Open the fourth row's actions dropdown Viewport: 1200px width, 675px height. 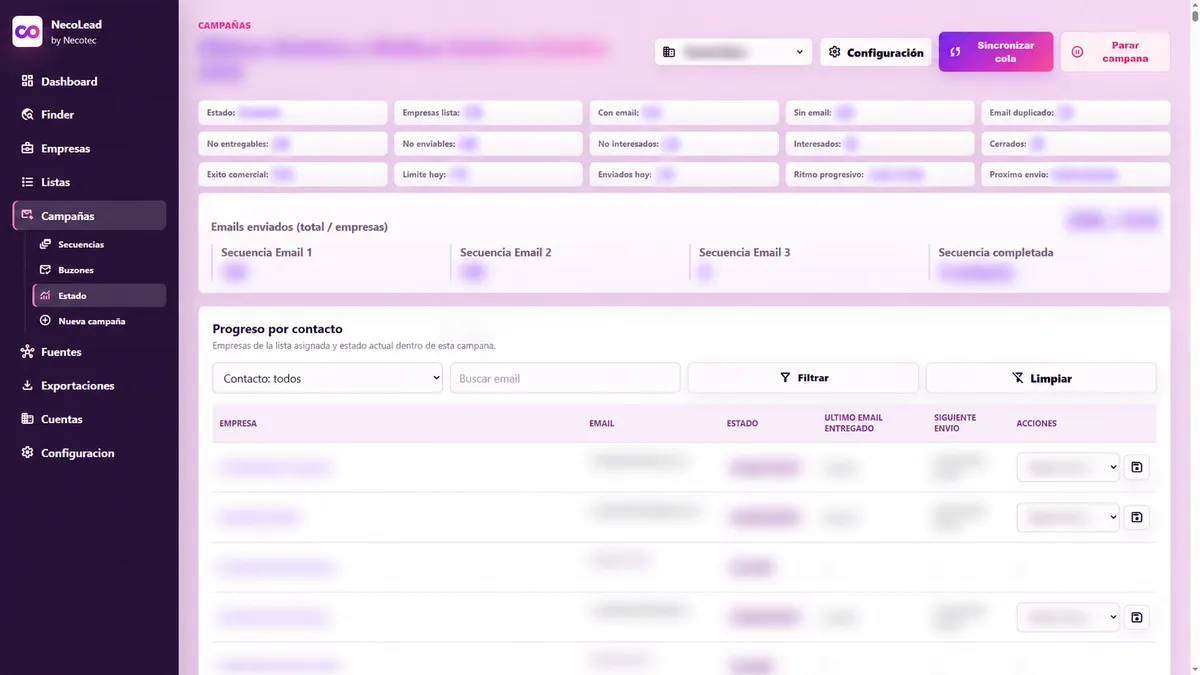1068,617
